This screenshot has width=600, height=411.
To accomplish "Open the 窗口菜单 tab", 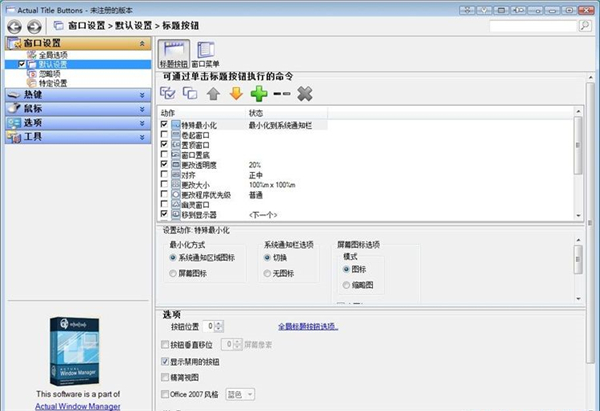I will tap(206, 54).
